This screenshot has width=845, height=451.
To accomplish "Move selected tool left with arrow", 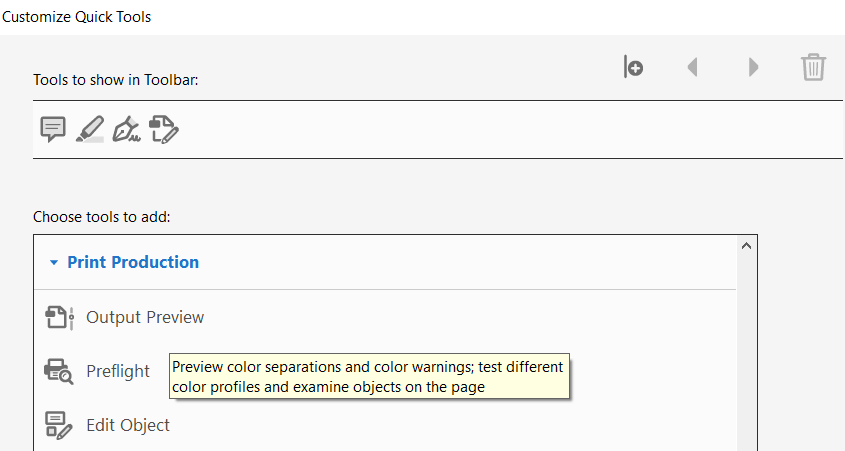I will click(693, 67).
